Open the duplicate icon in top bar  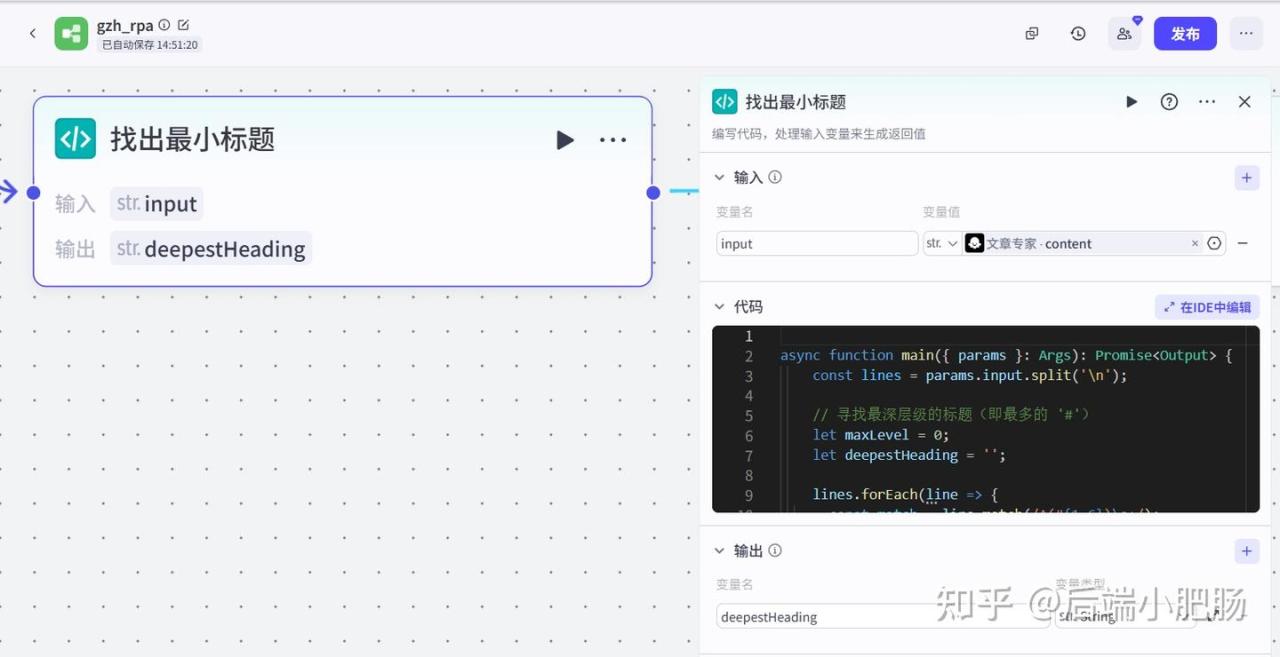[x=1032, y=34]
